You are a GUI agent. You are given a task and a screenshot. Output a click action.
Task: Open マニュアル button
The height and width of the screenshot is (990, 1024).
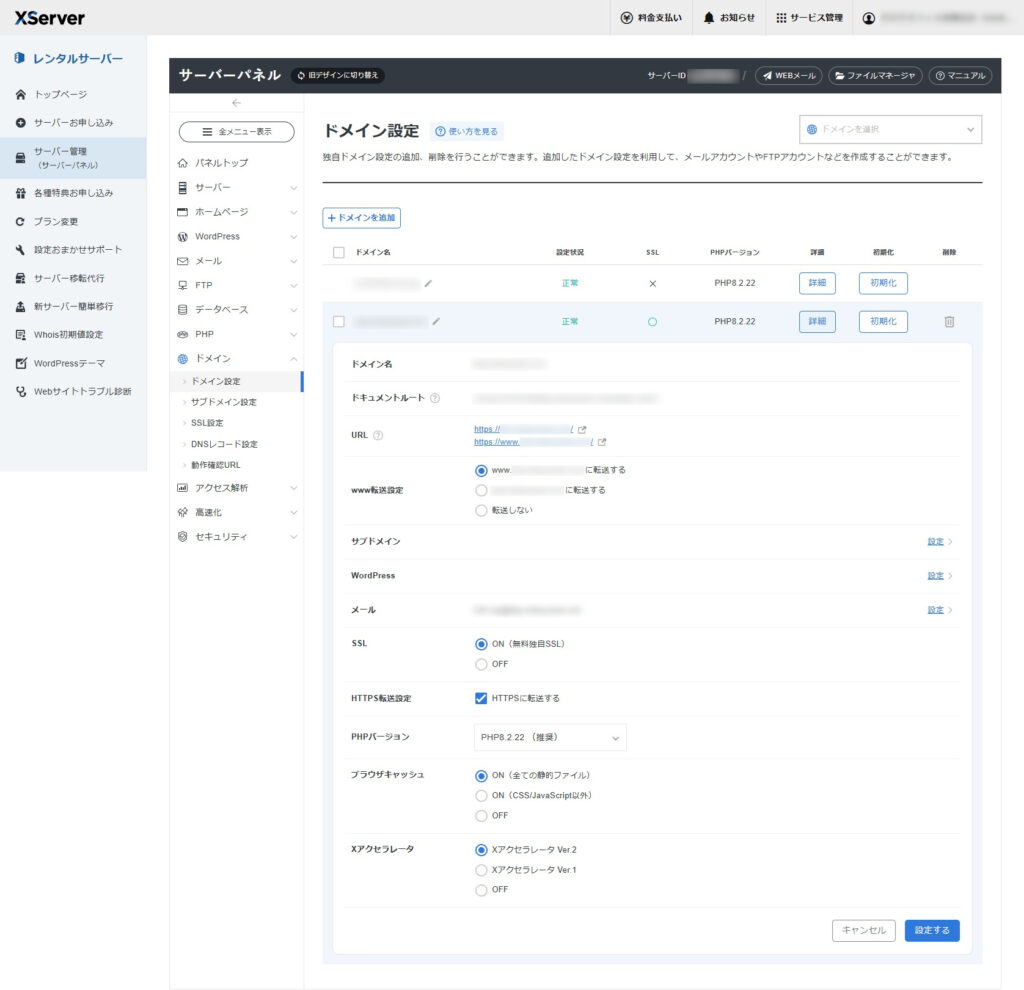960,76
